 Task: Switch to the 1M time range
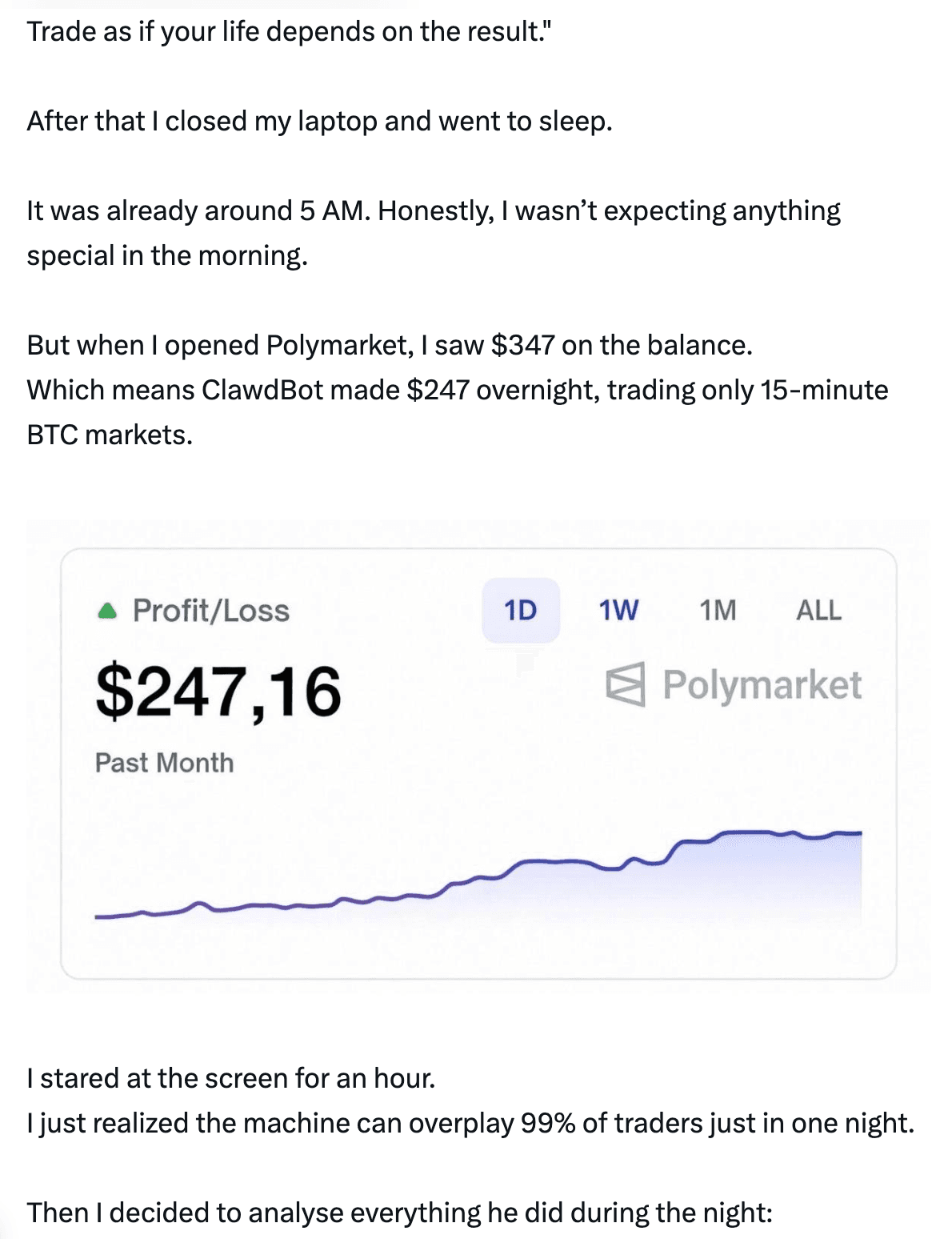718,610
